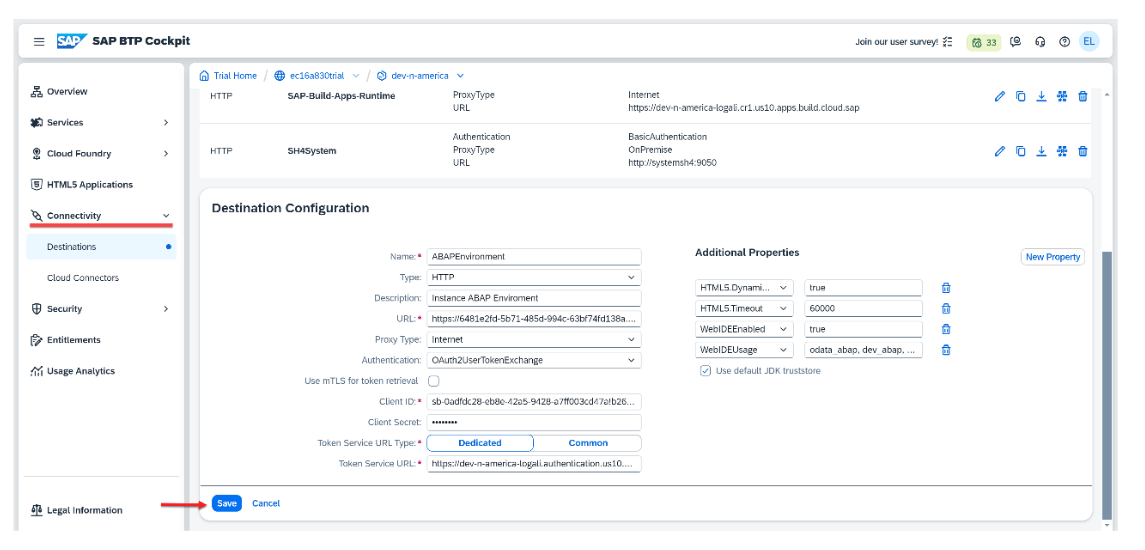1145x550 pixels.
Task: Toggle Use default JDK truststore checkbox
Action: coord(705,370)
